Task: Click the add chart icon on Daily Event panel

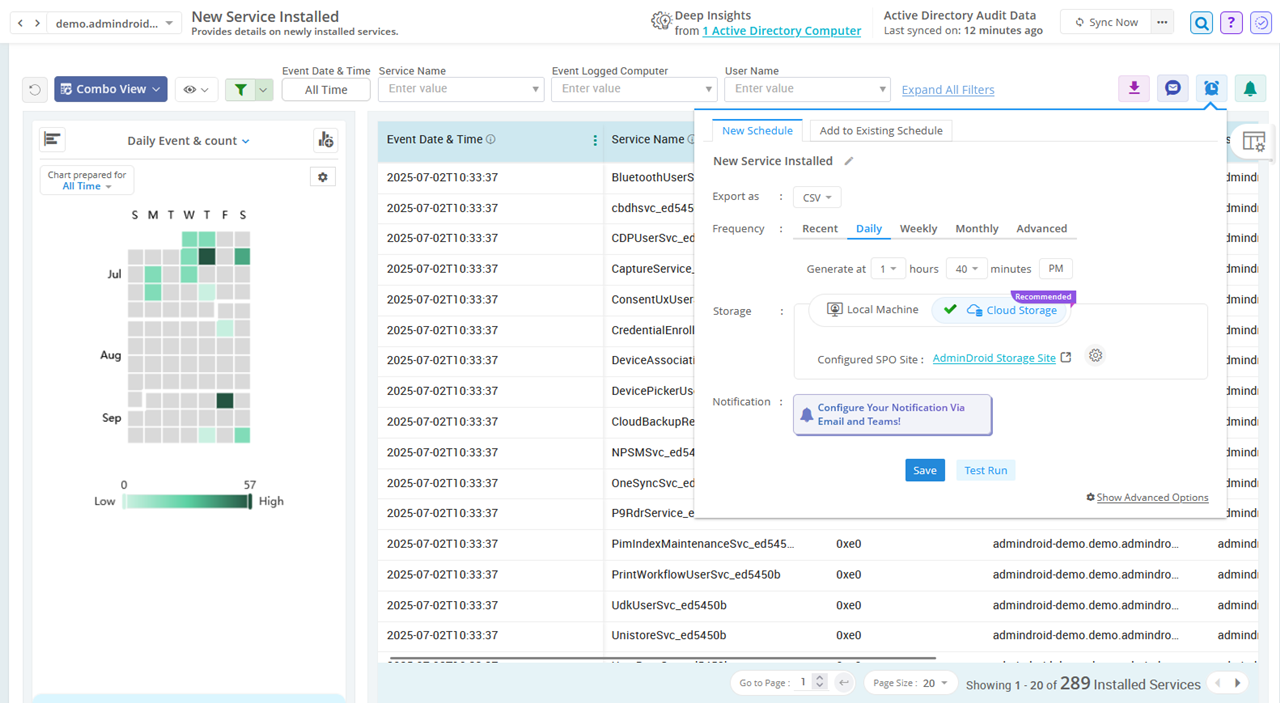Action: (x=325, y=139)
